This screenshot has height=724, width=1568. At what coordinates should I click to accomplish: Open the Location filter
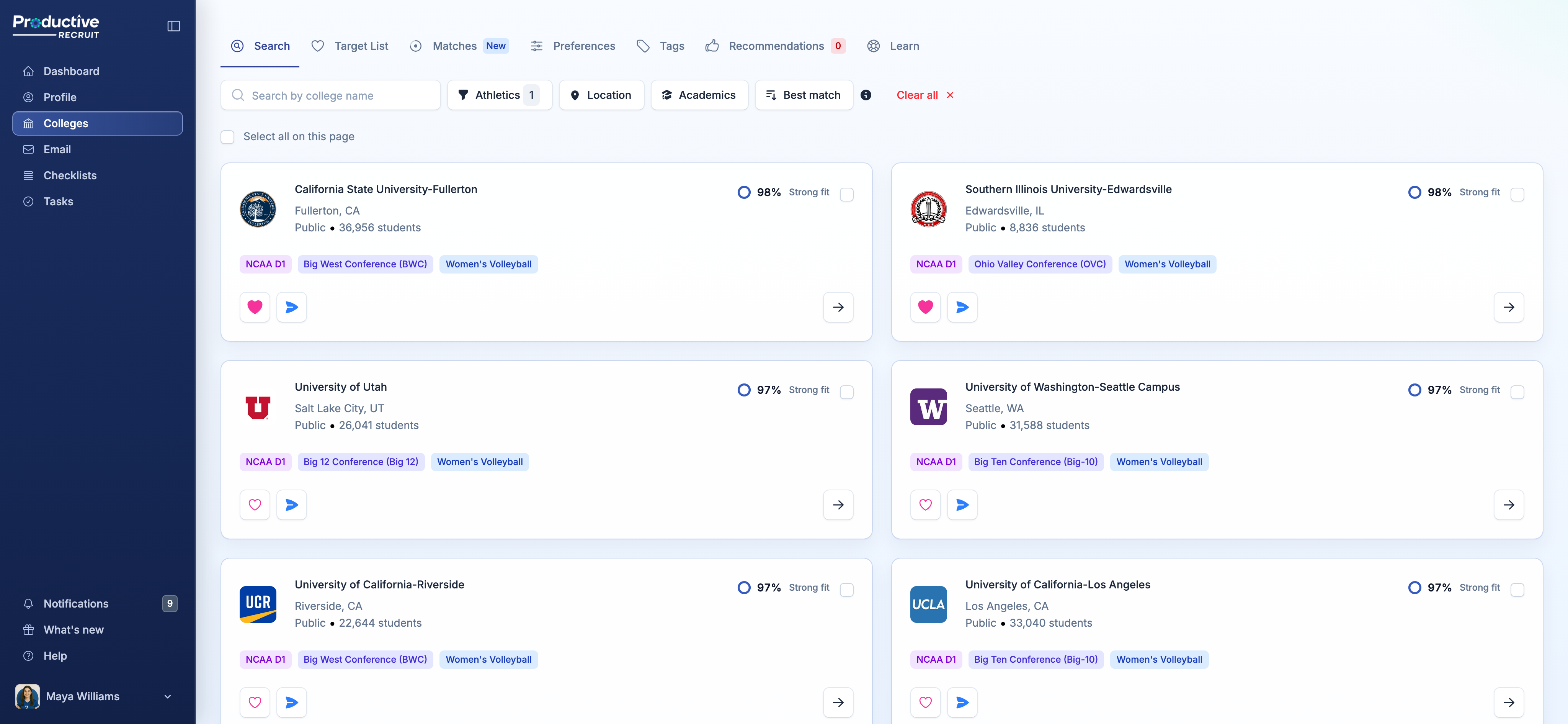[601, 95]
